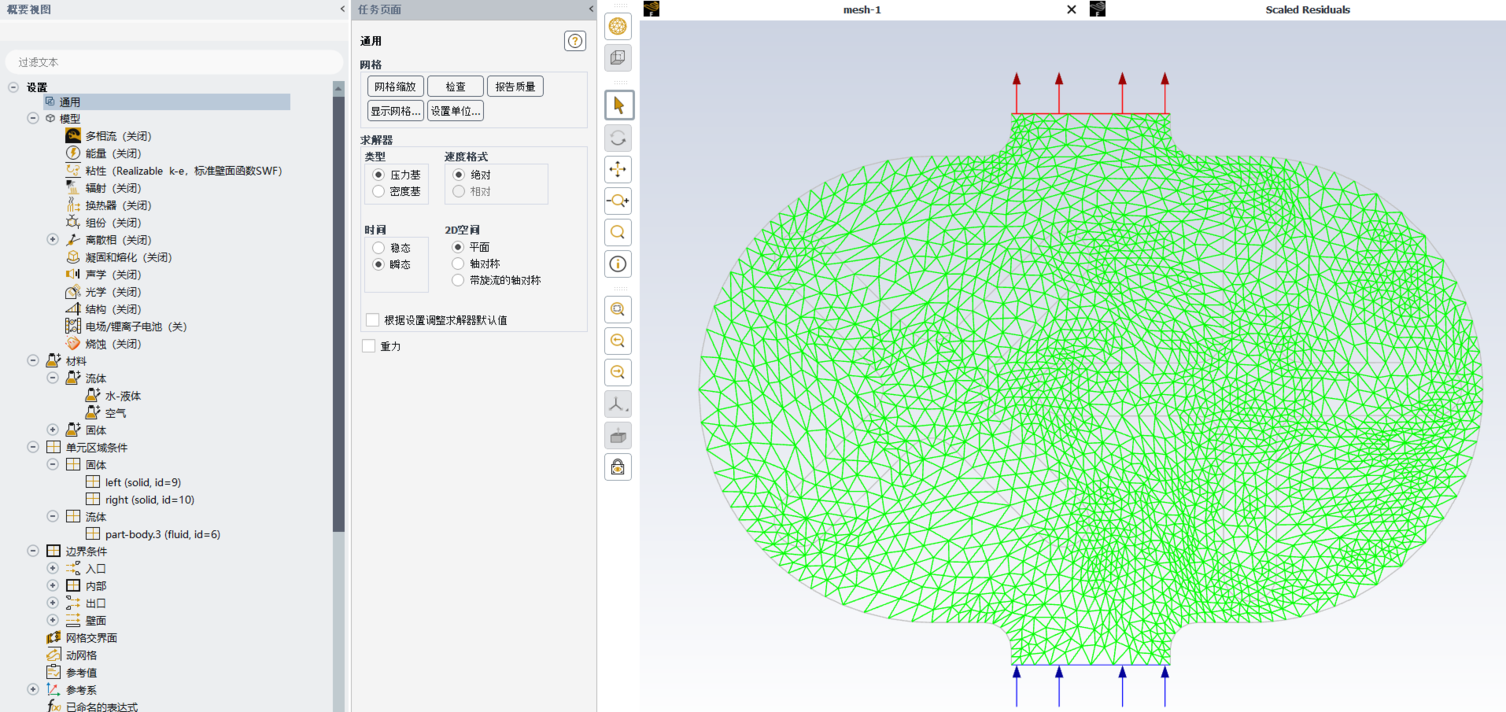Open the mesh display options icon

tap(618, 26)
